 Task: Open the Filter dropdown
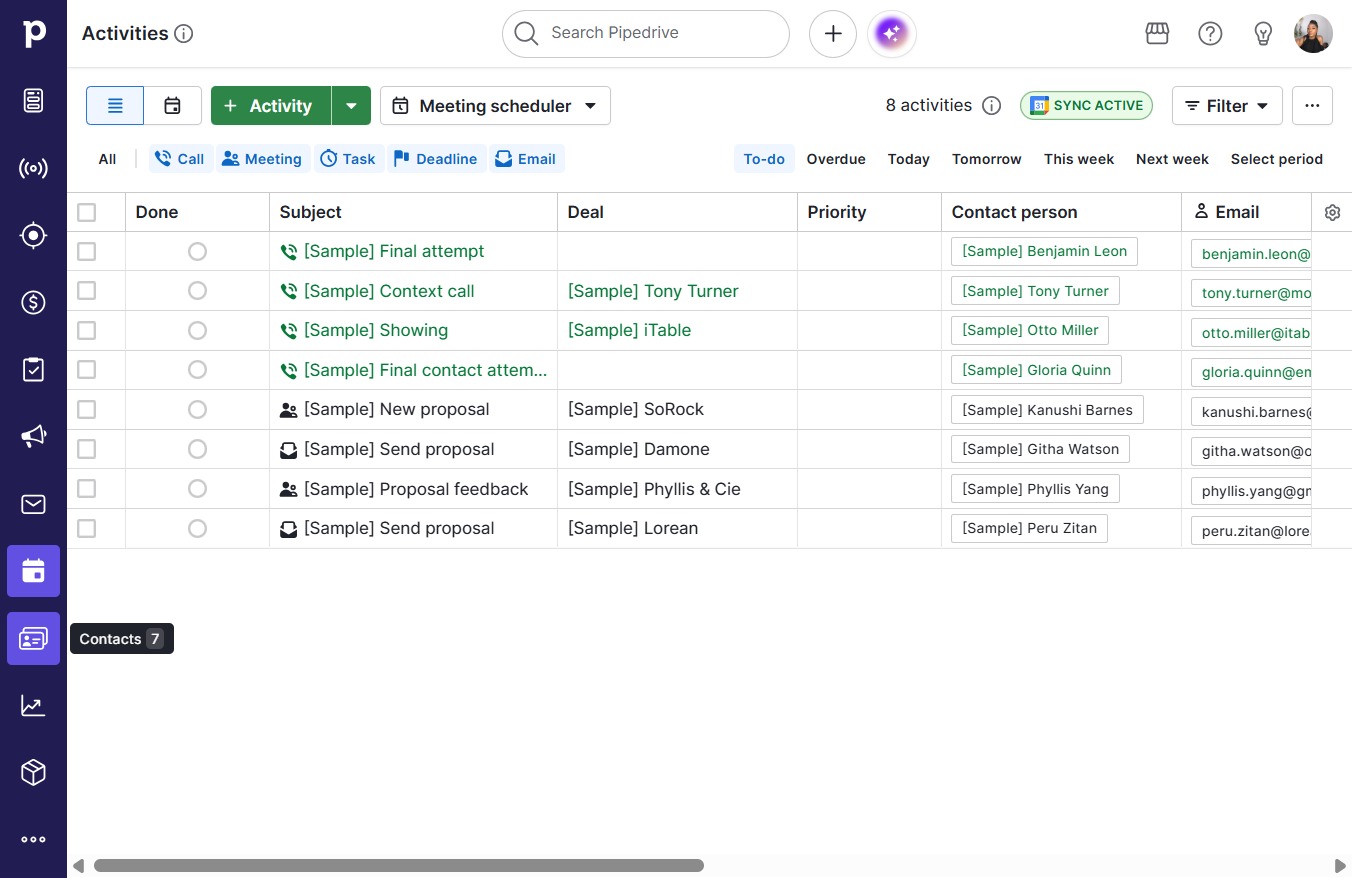coord(1227,106)
